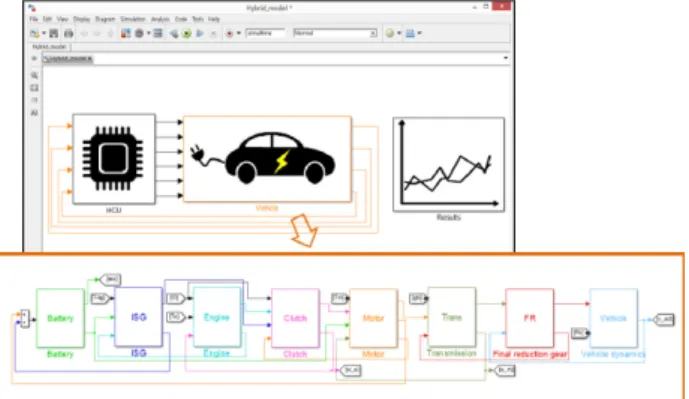This screenshot has height=399, width=689.
Task: Click the Annotation text palette icon
Action: pyautogui.click(x=34, y=113)
